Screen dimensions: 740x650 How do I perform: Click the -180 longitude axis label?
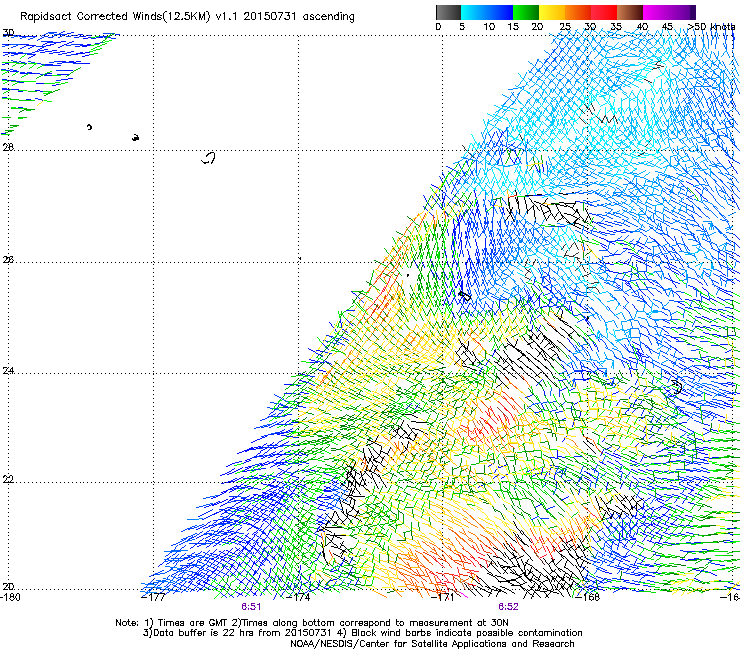[x=10, y=597]
